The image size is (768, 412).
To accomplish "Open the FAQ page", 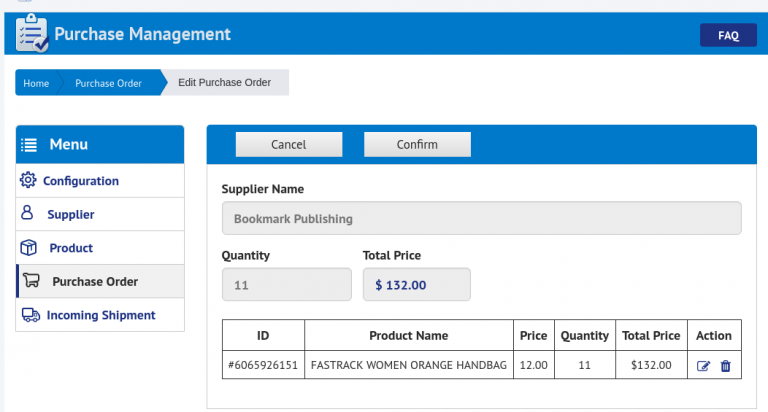I will [x=728, y=35].
